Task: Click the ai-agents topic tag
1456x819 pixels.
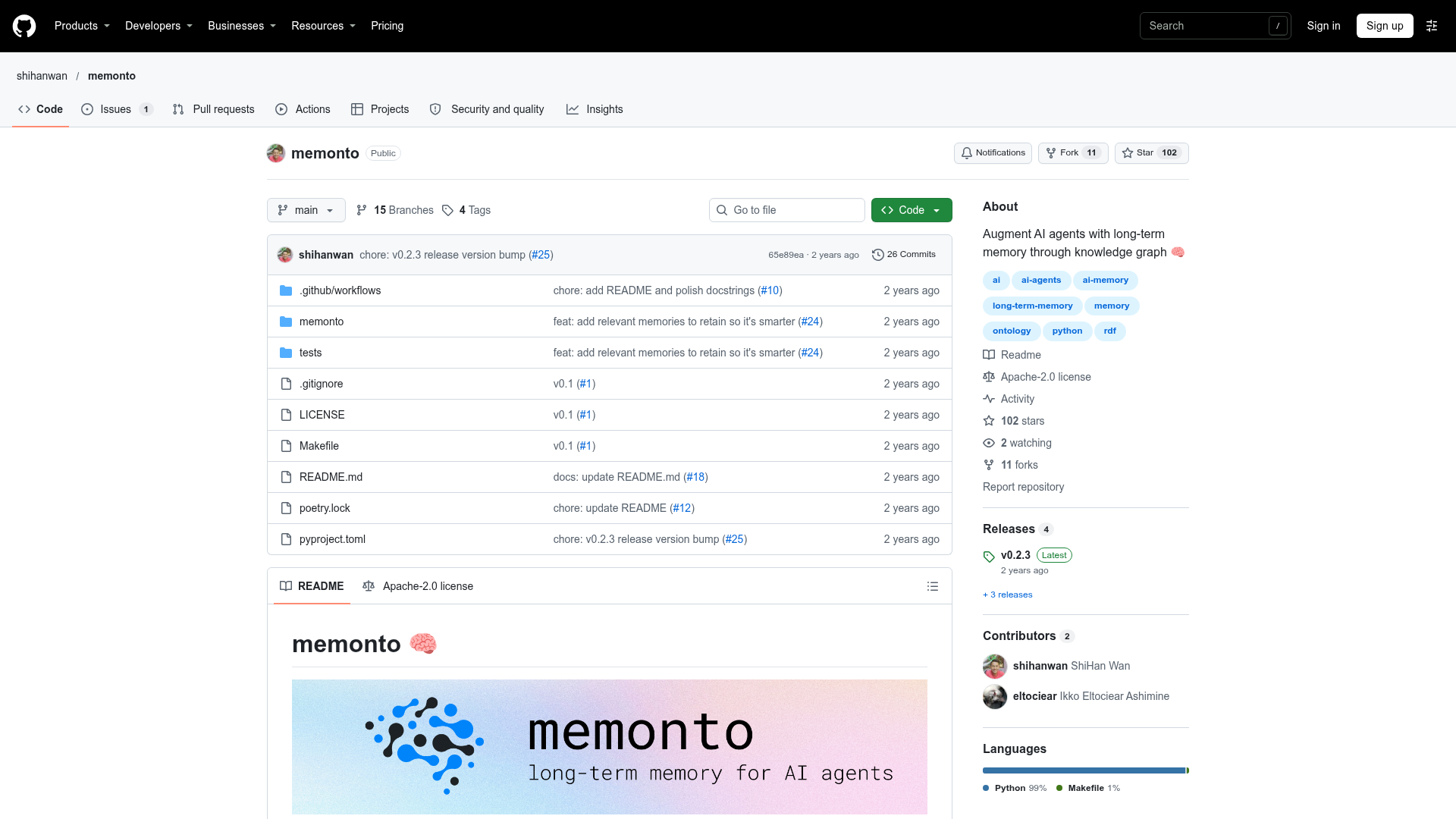Action: pyautogui.click(x=1041, y=281)
